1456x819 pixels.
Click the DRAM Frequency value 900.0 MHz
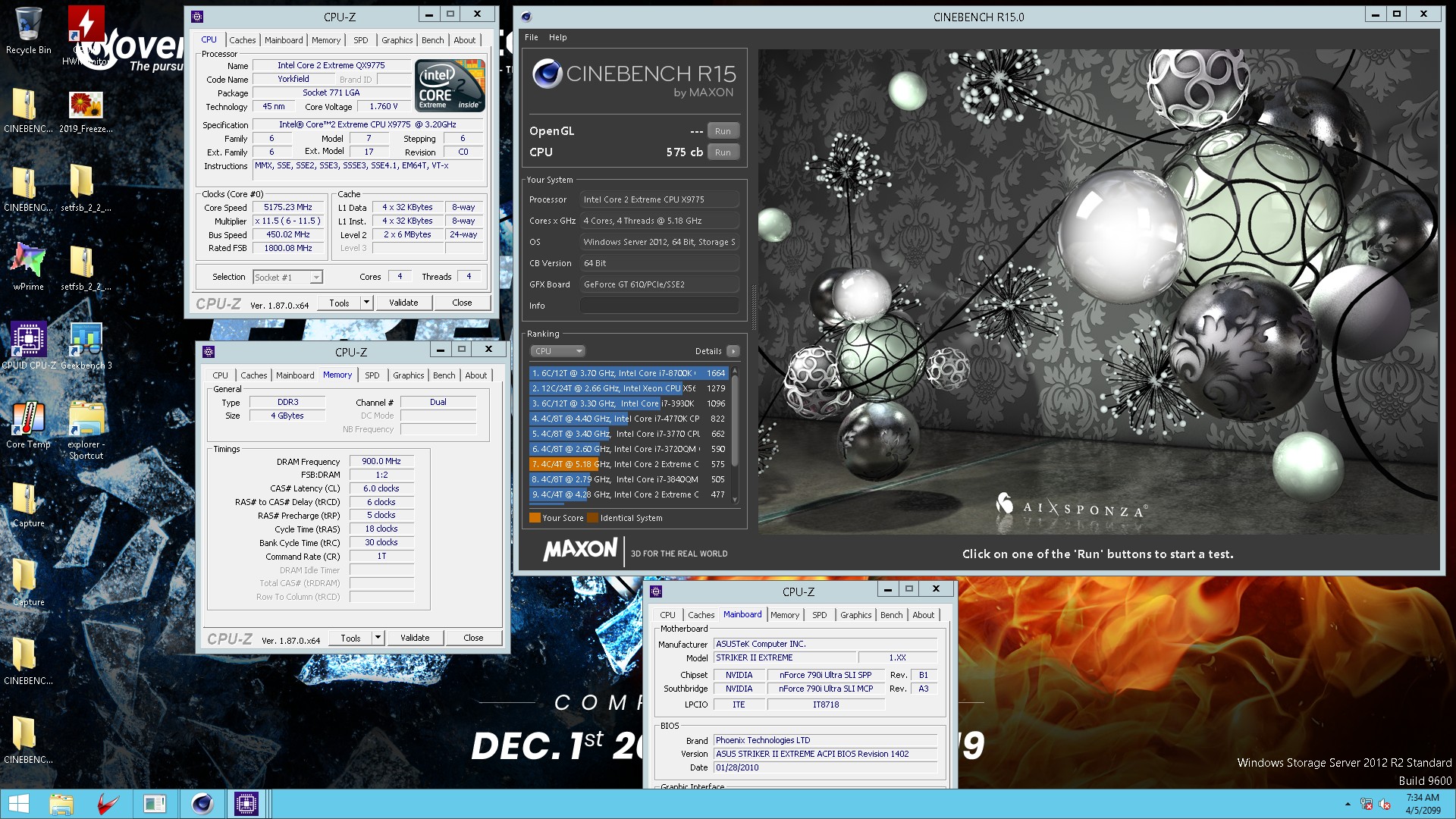point(381,461)
